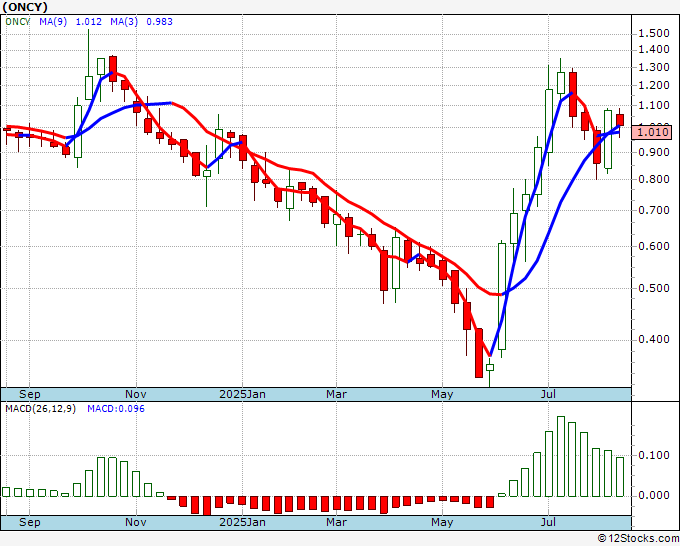680x546 pixels.
Task: Click the MA(9) value 1.012
Action: (88, 22)
